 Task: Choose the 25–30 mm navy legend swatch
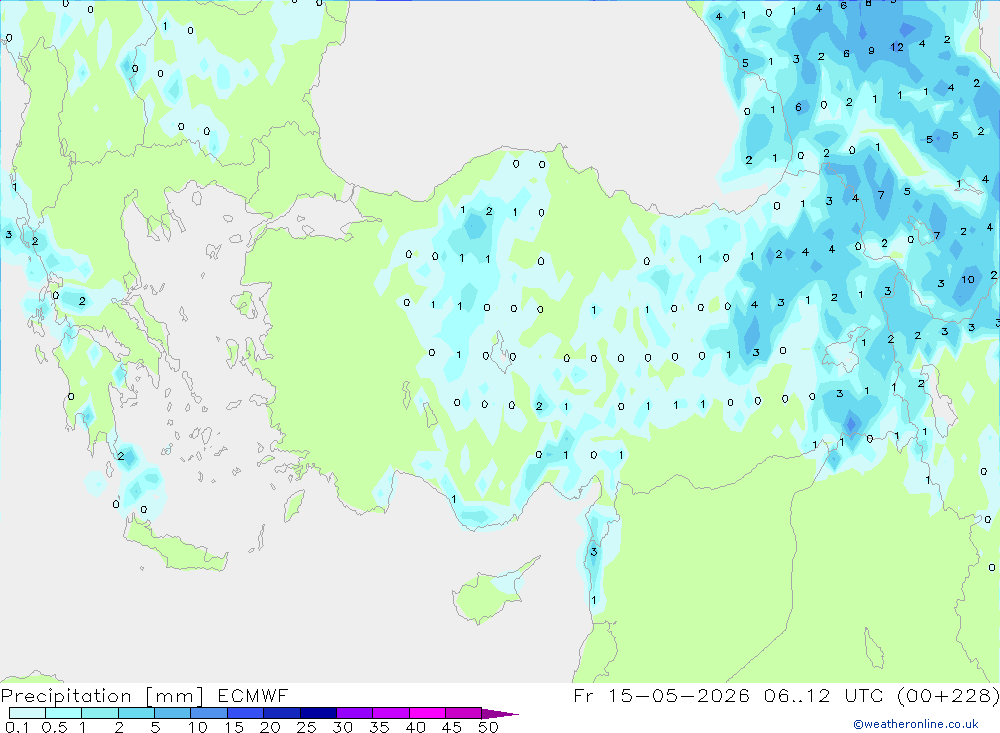pos(318,713)
